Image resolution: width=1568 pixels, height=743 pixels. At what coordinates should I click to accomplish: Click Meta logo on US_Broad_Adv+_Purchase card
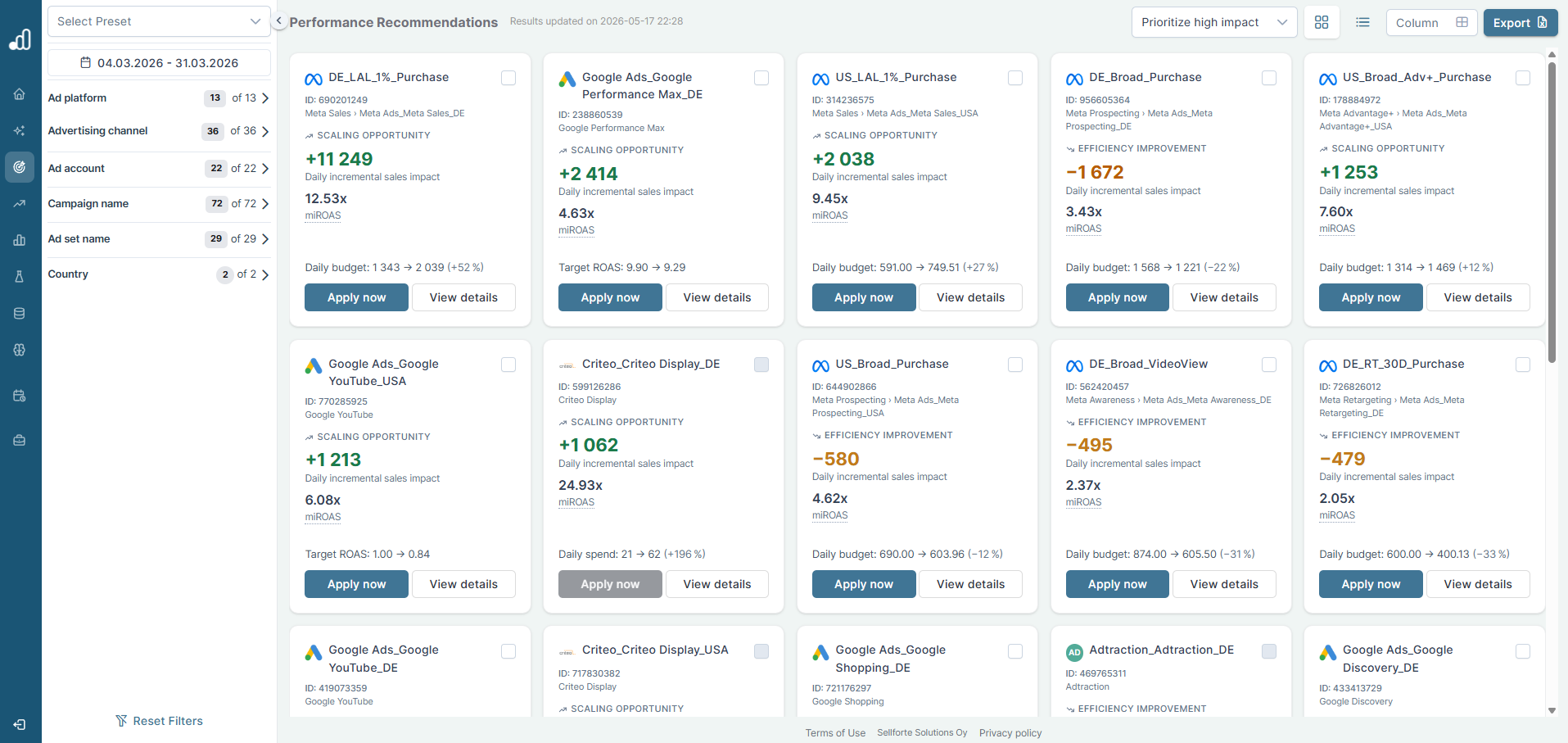[1328, 79]
